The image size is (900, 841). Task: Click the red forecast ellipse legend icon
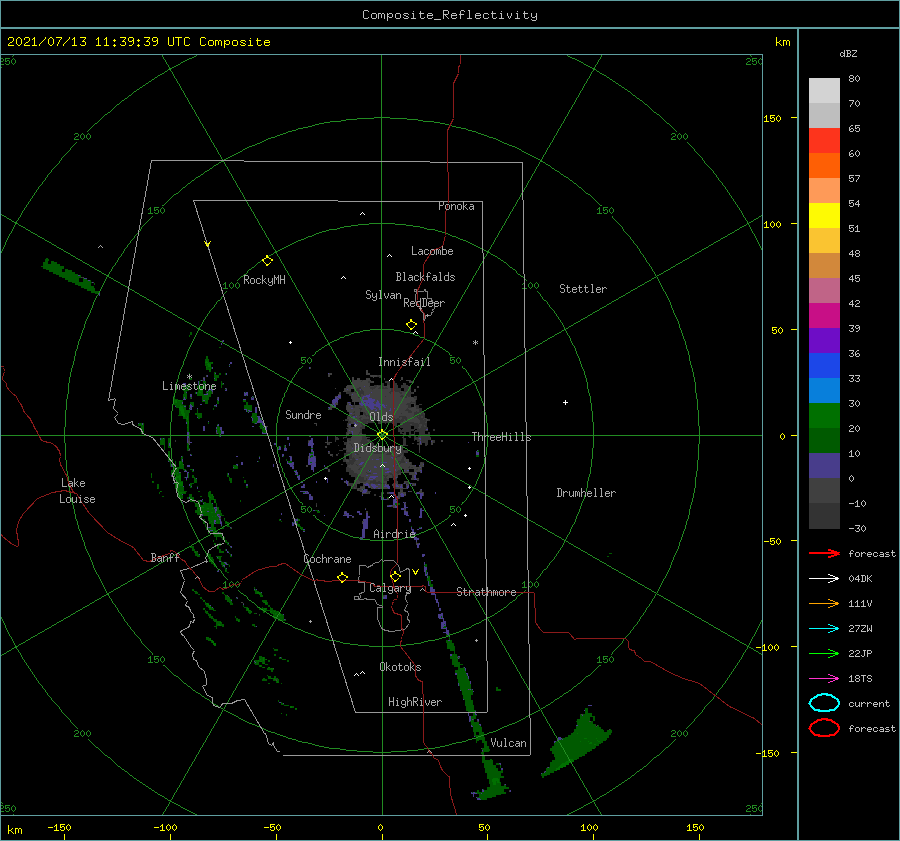824,728
